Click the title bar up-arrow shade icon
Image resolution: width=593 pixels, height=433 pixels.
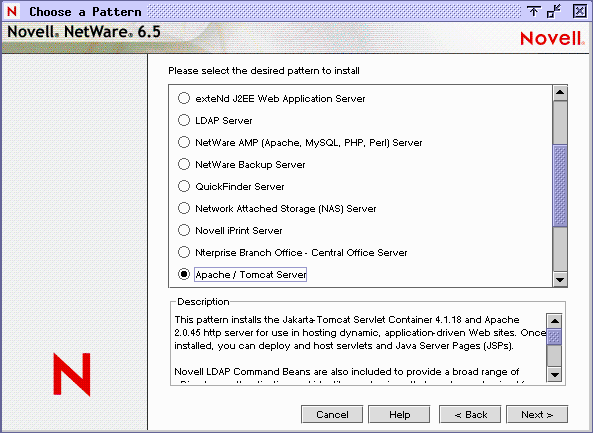pos(534,11)
